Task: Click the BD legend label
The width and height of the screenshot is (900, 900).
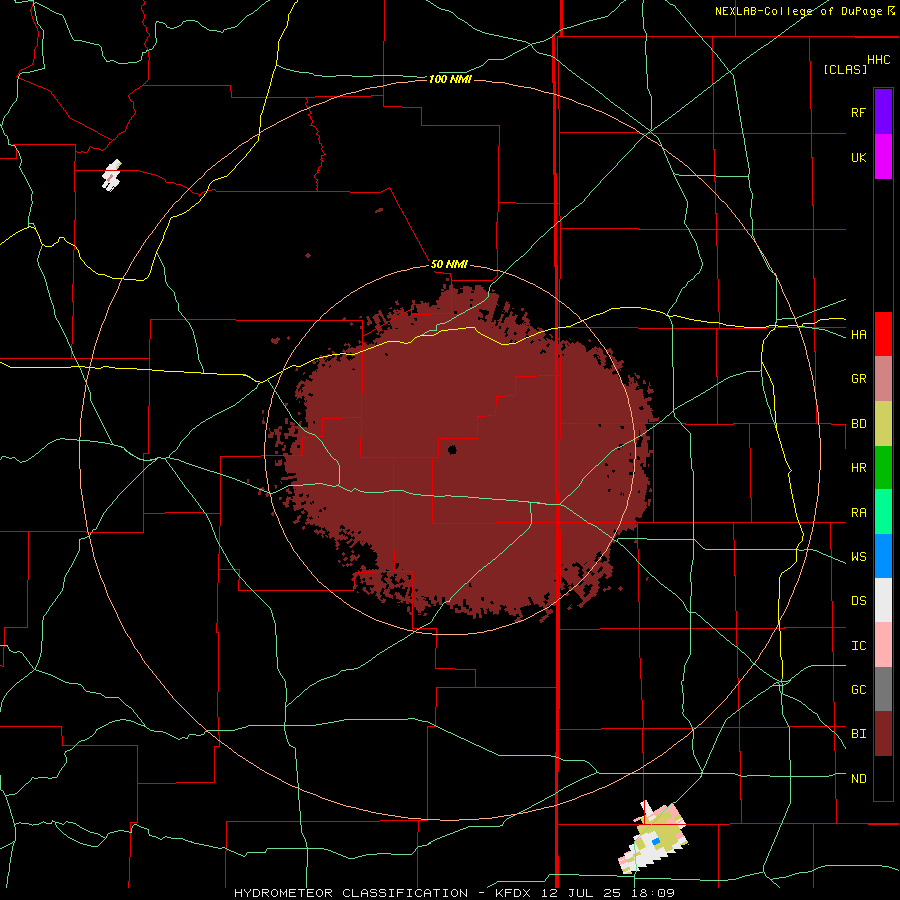Action: click(x=858, y=424)
